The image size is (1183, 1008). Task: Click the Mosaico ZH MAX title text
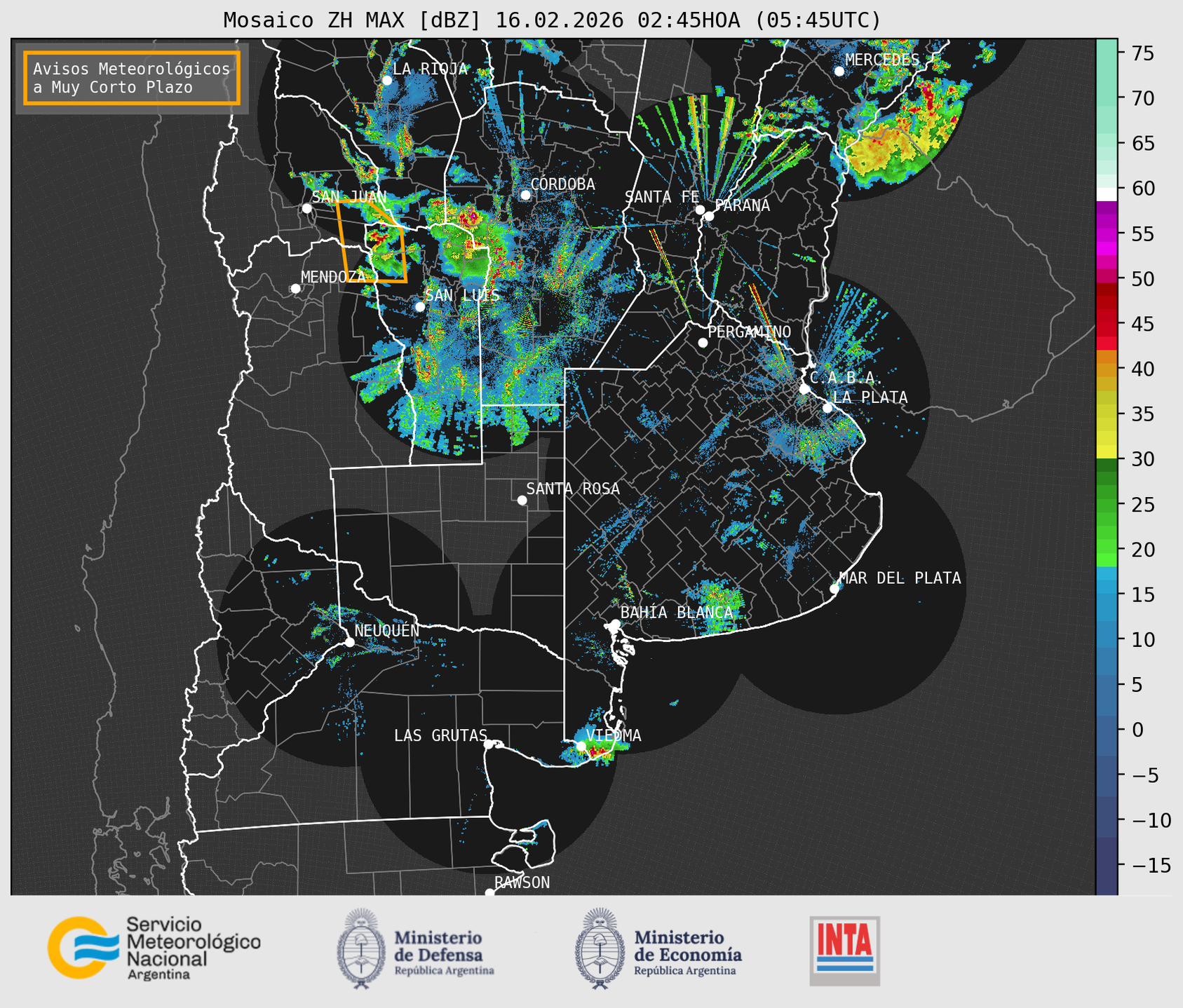551,20
